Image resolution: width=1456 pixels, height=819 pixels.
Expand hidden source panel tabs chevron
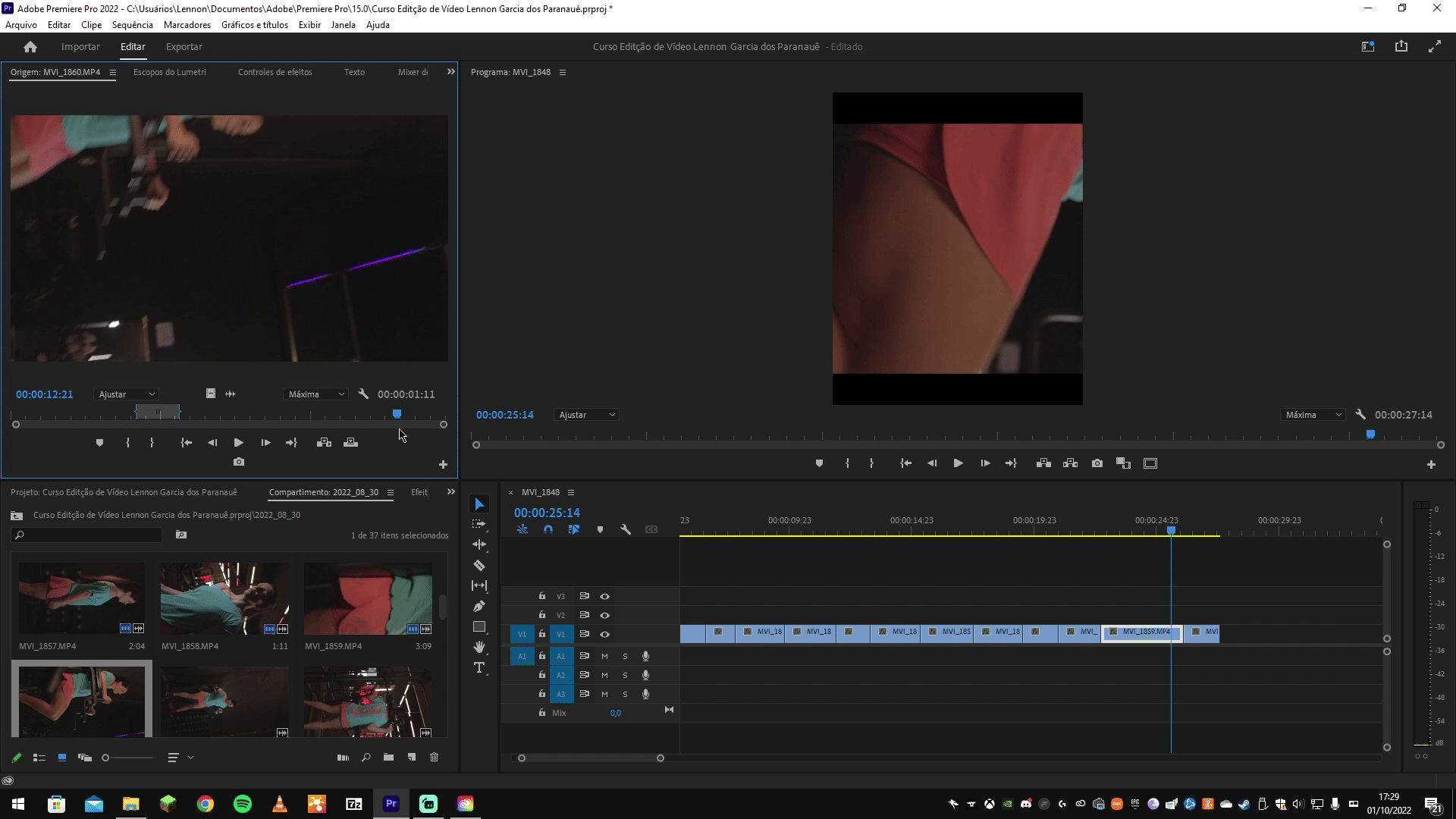click(450, 72)
